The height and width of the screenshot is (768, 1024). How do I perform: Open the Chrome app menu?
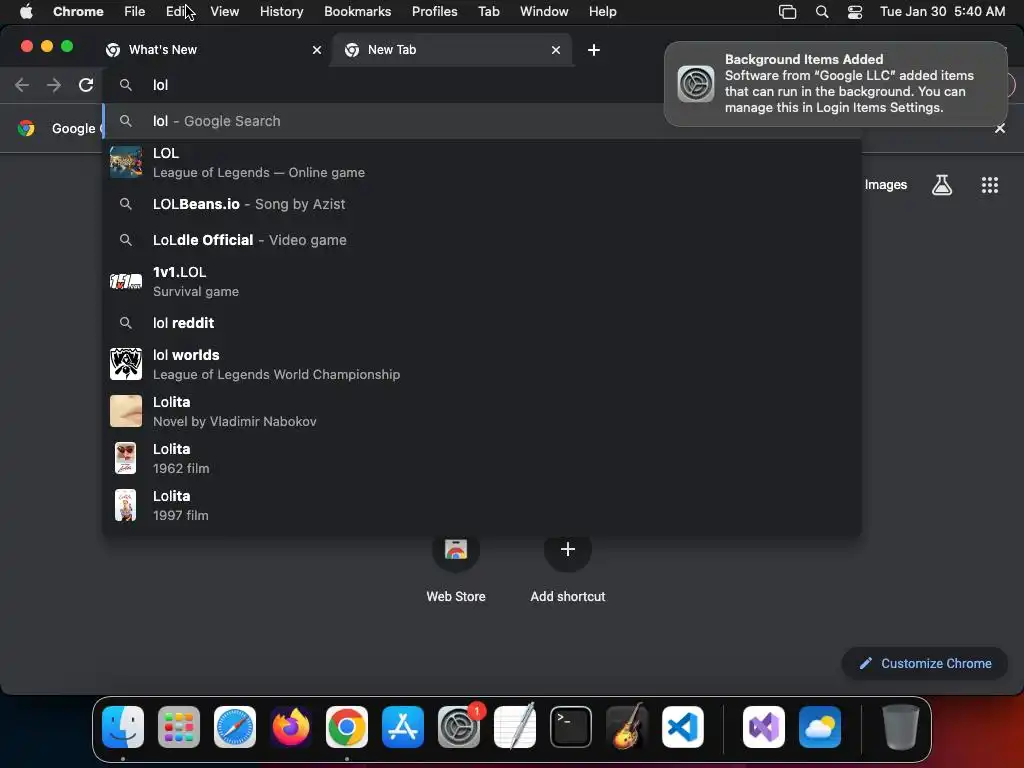tap(78, 12)
